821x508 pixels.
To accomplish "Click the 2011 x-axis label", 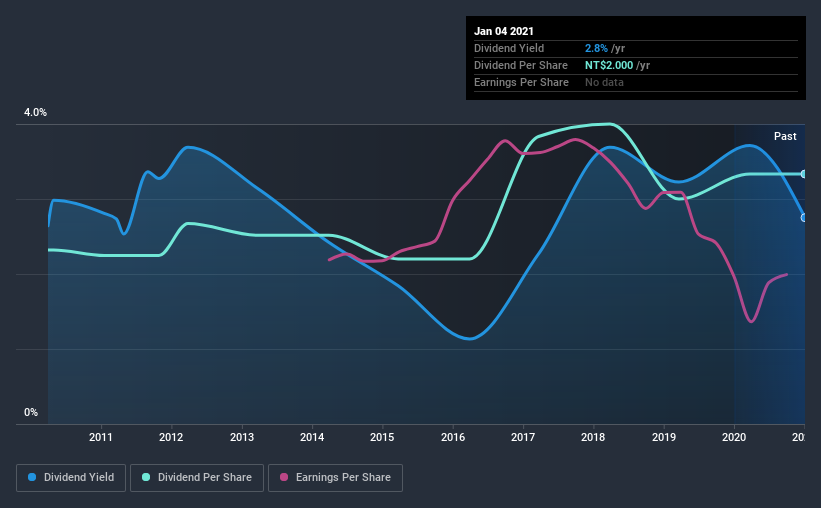I will (101, 437).
